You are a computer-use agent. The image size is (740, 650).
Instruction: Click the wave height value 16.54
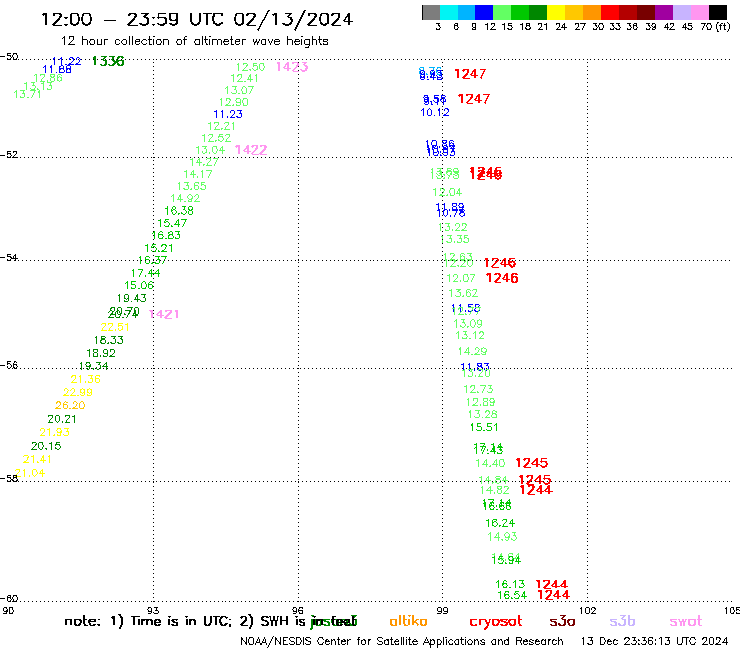tap(512, 595)
